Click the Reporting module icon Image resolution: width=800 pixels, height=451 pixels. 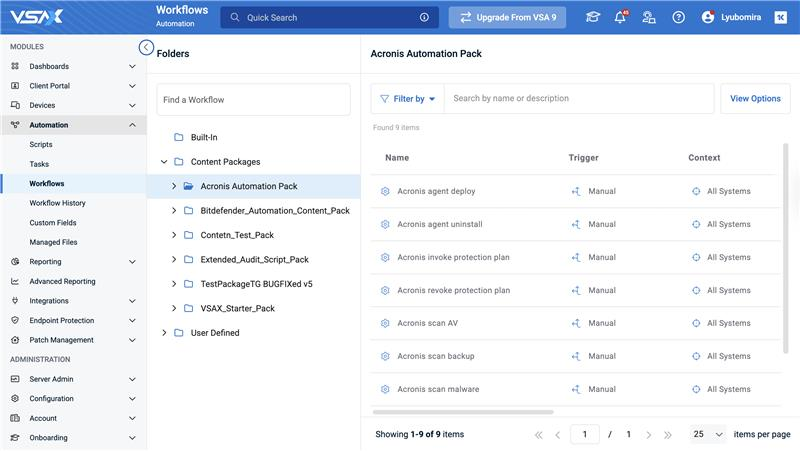pyautogui.click(x=15, y=261)
